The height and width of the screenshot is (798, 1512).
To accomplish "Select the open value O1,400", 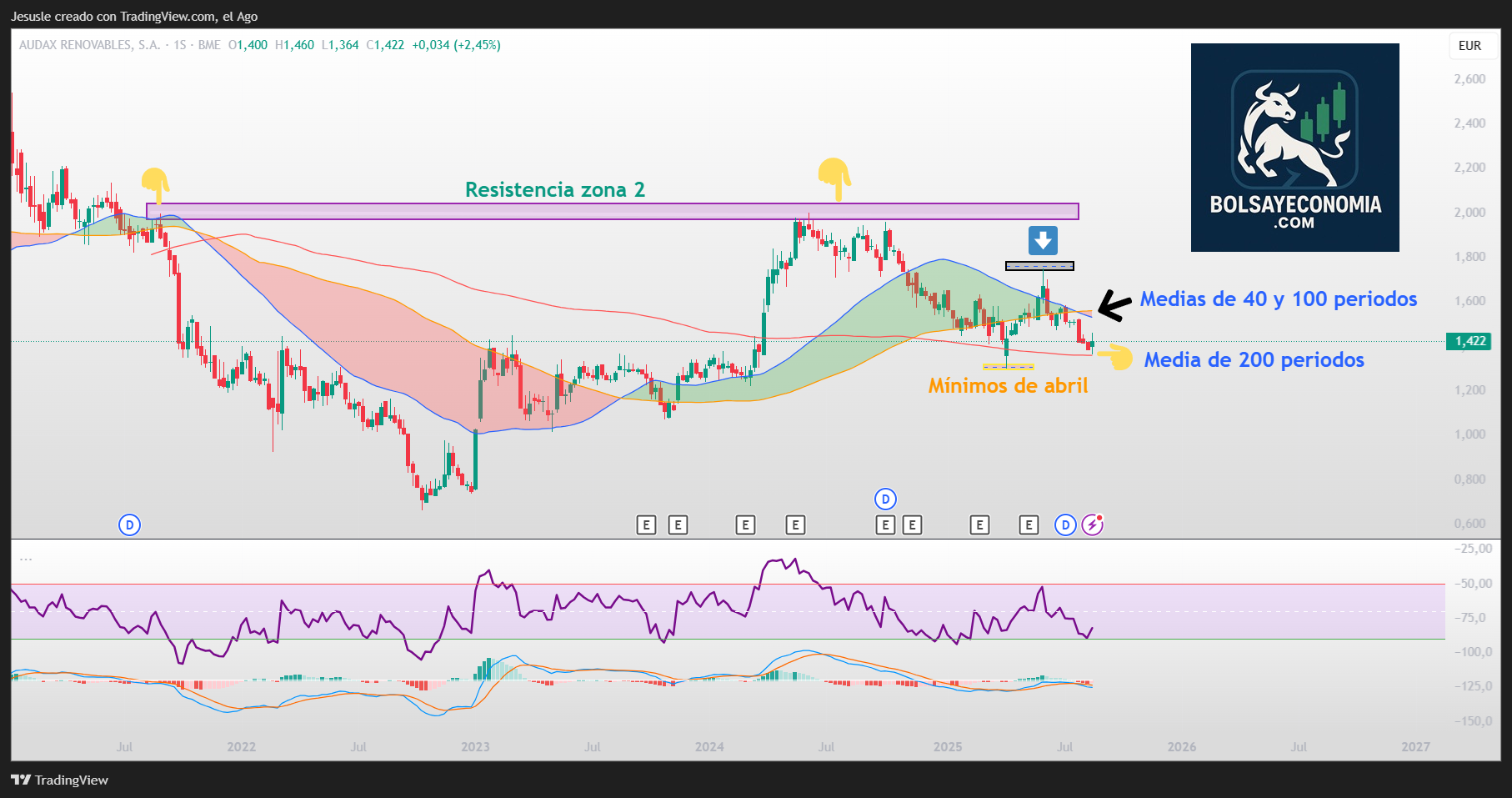I will 248,45.
